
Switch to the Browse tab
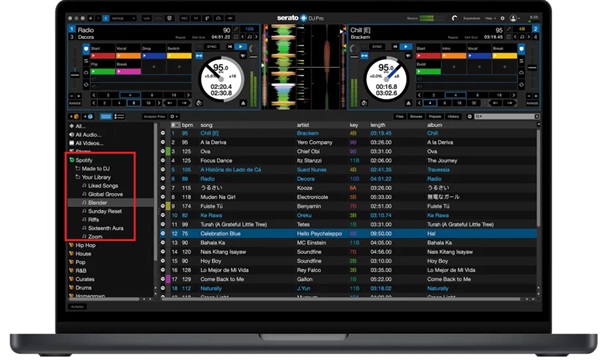click(416, 116)
